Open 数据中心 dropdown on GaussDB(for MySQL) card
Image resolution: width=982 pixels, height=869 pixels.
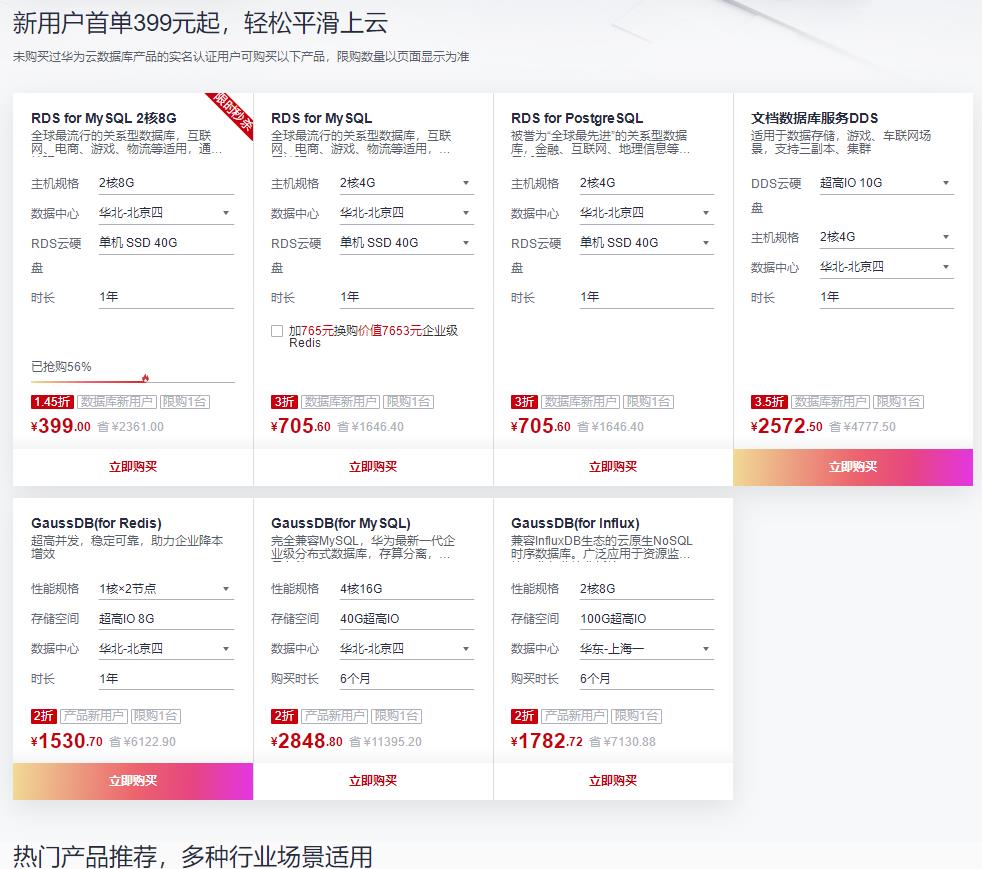(406, 649)
